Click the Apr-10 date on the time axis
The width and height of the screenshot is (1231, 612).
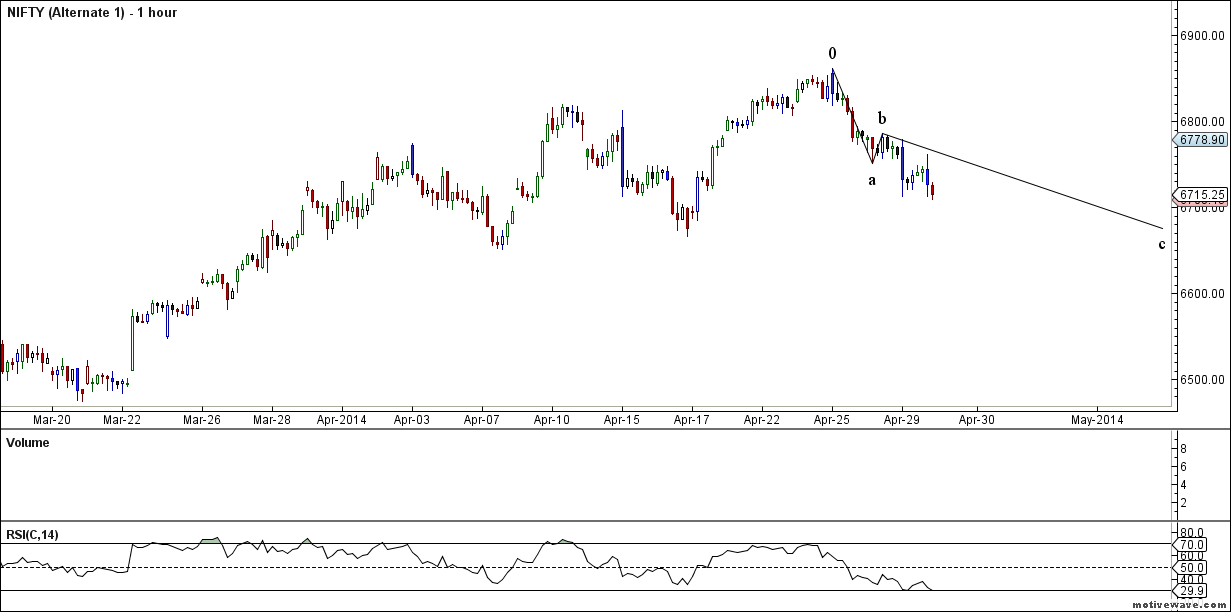[x=552, y=420]
